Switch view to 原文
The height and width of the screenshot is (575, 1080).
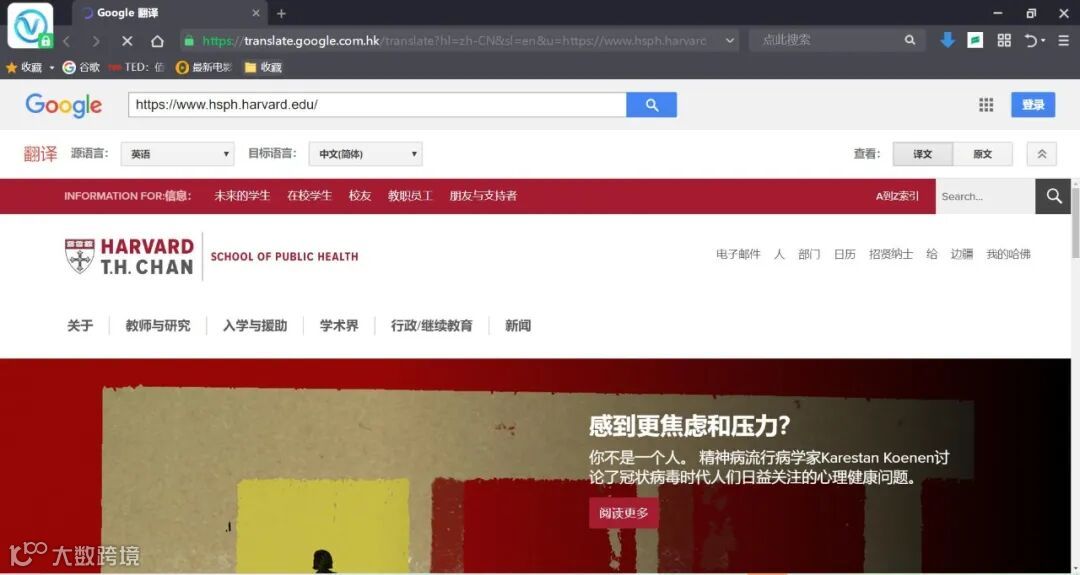pyautogui.click(x=983, y=154)
